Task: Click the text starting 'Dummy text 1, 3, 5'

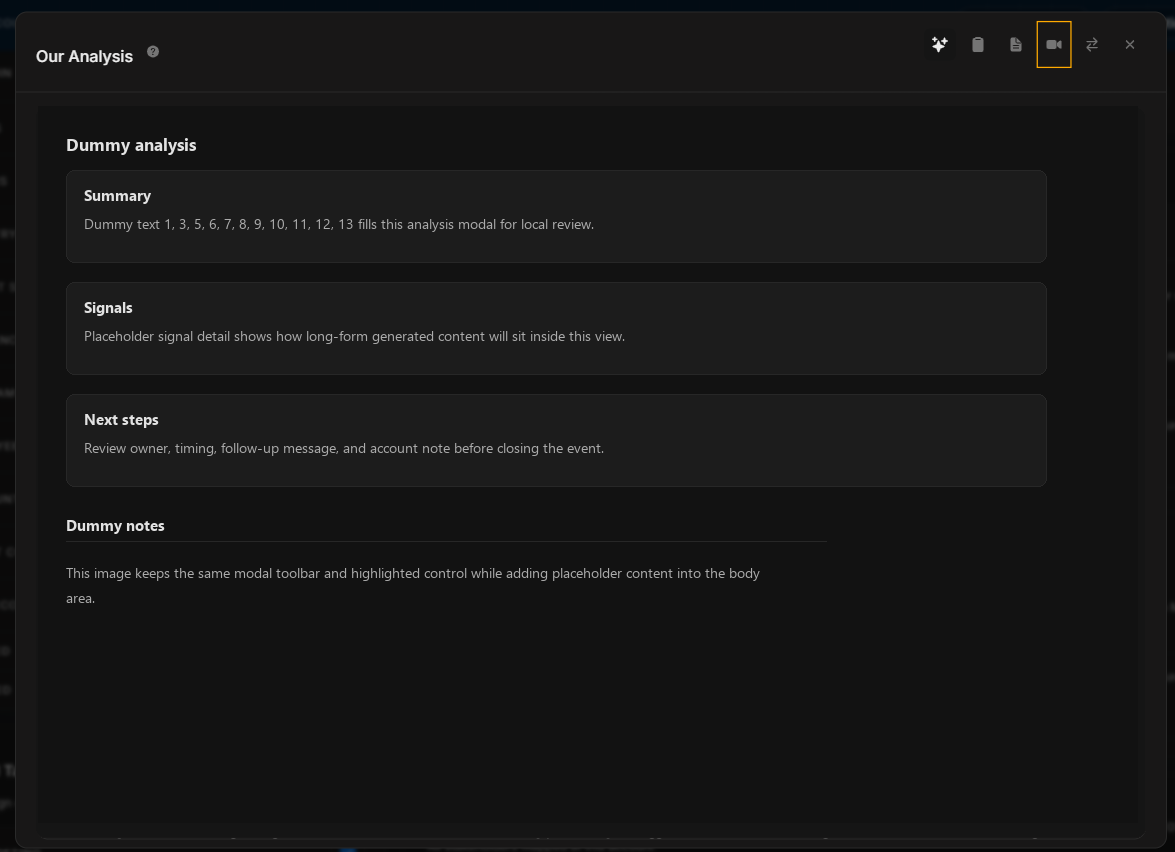Action: [339, 224]
